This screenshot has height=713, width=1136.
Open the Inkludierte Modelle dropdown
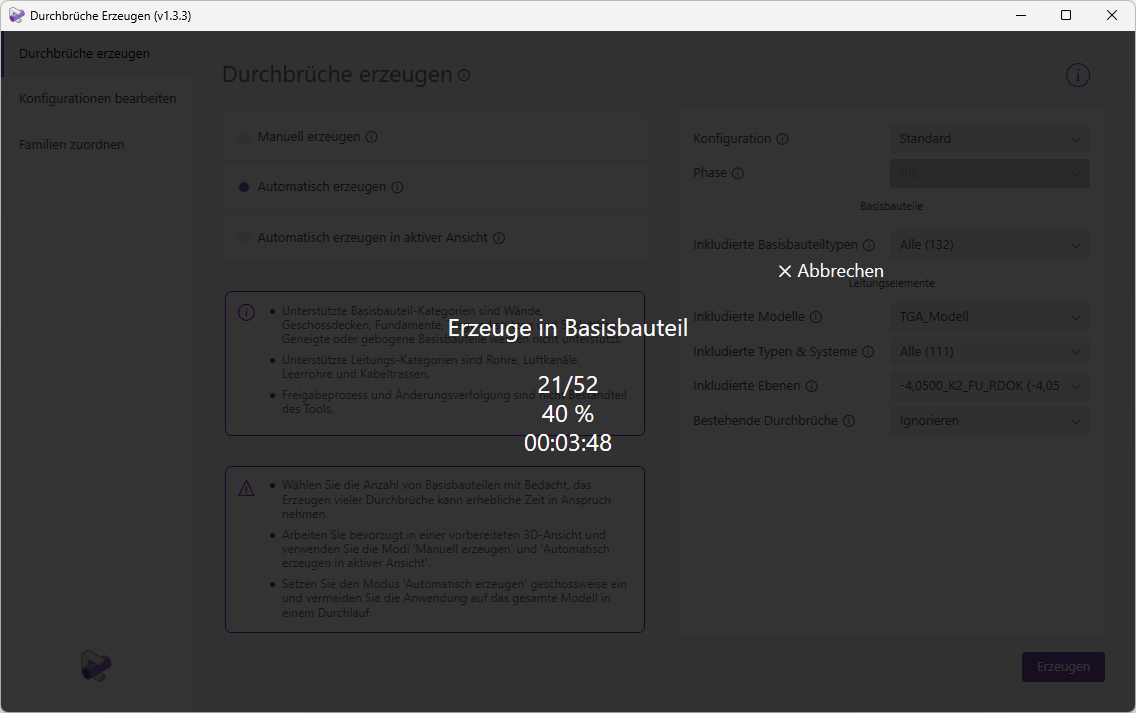989,317
